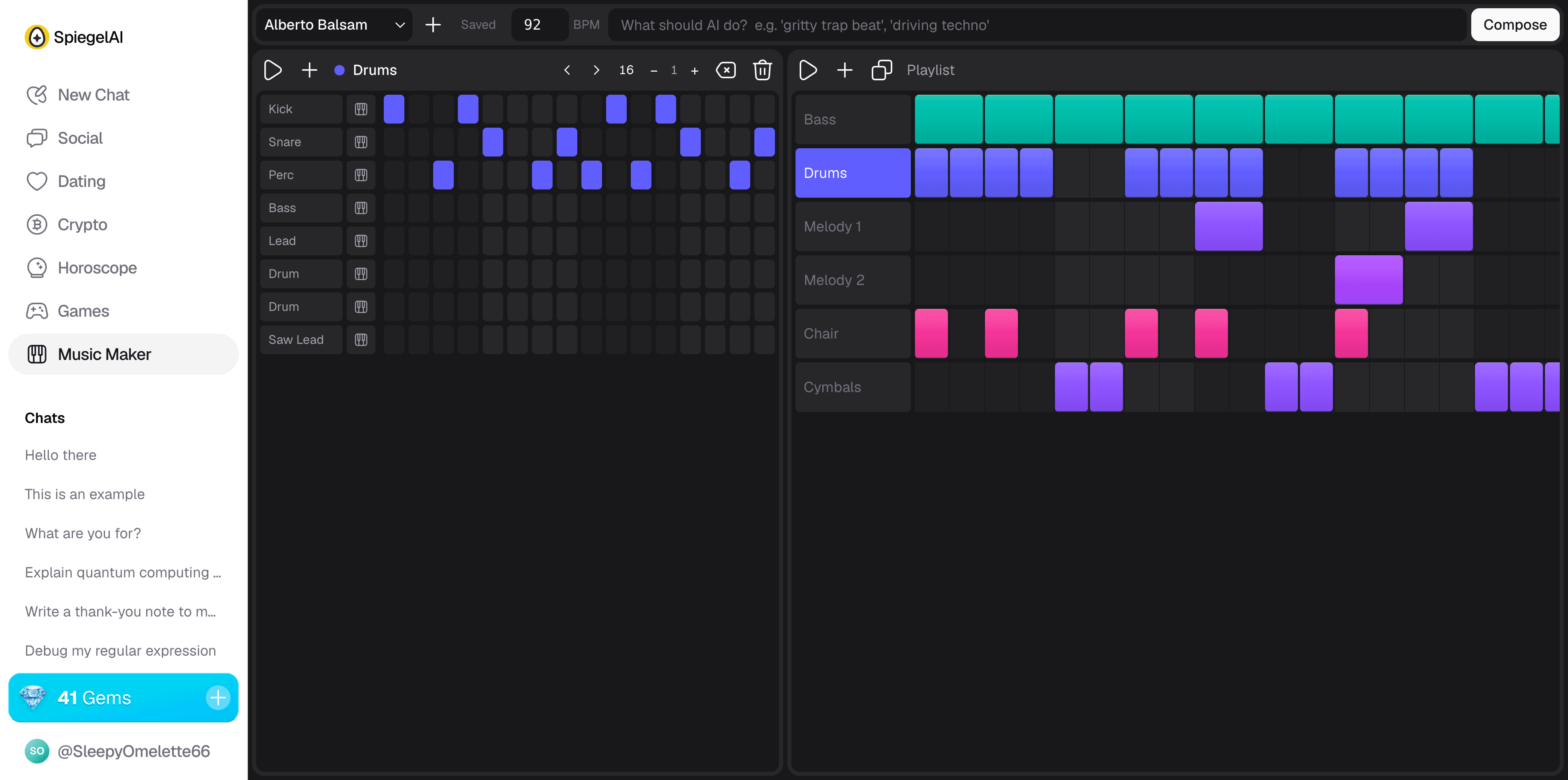Open the 'Write a thank-you note' chat
This screenshot has width=1568, height=780.
(x=121, y=611)
